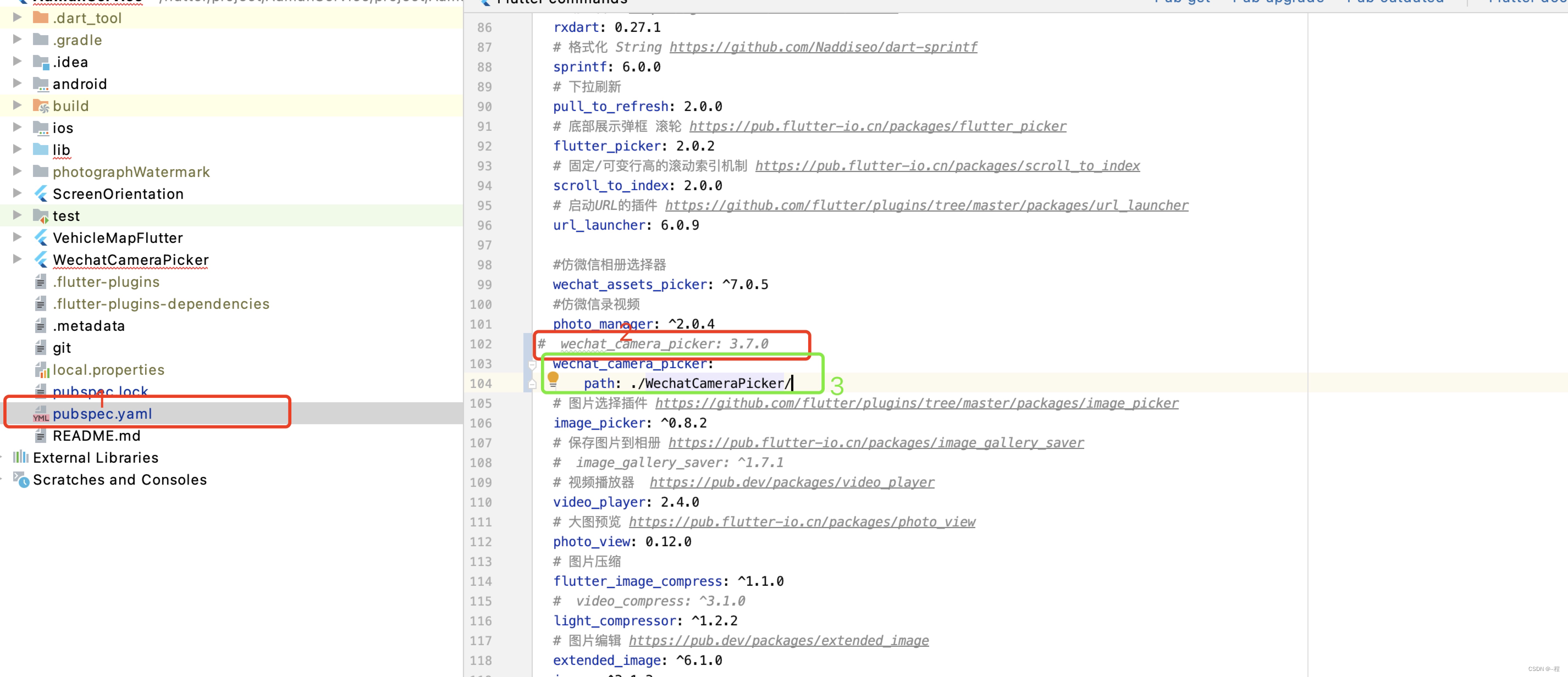Expand the android folder arrow
The image size is (1568, 677).
point(17,83)
